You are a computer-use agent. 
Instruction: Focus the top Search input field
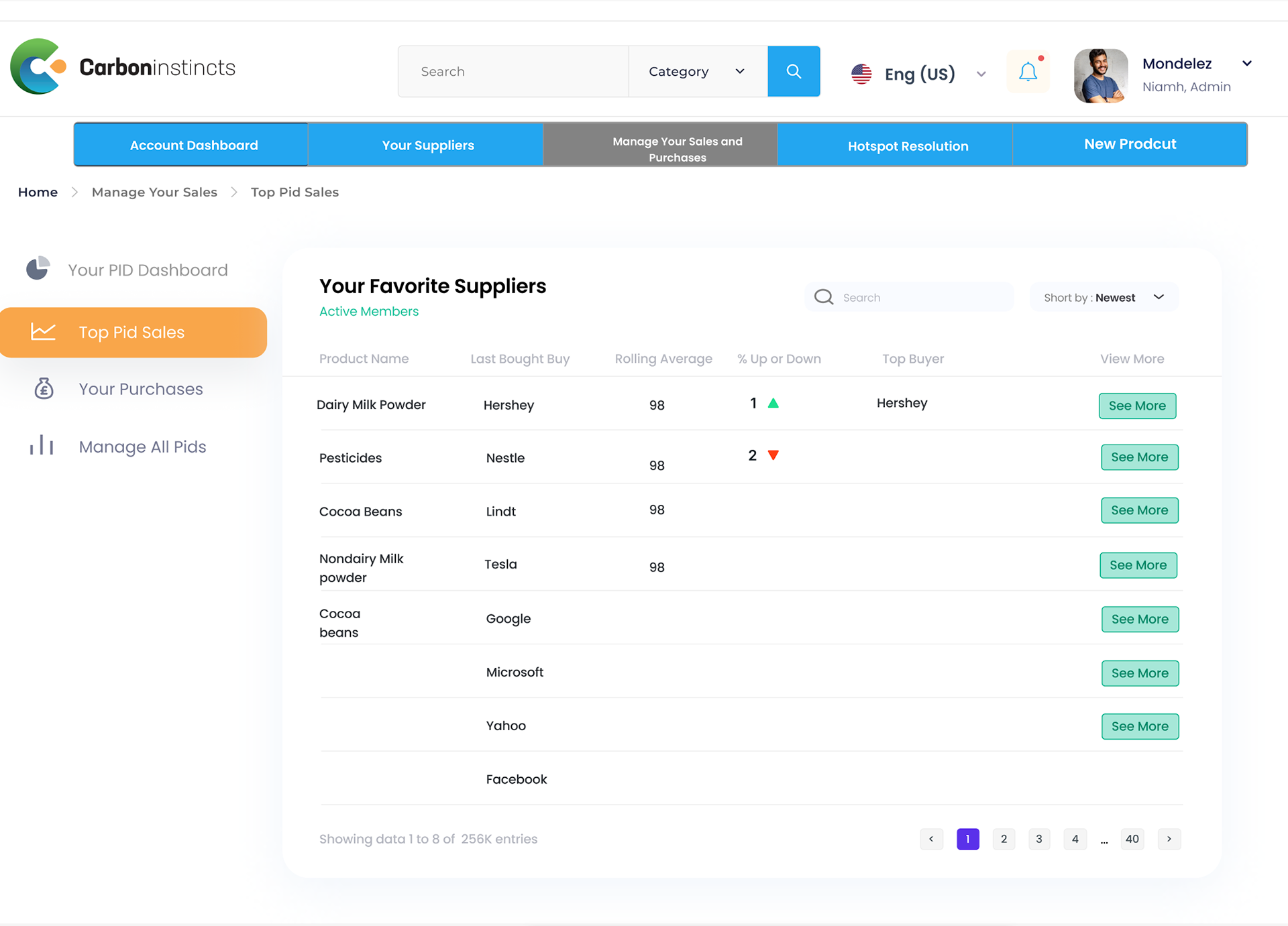[513, 71]
